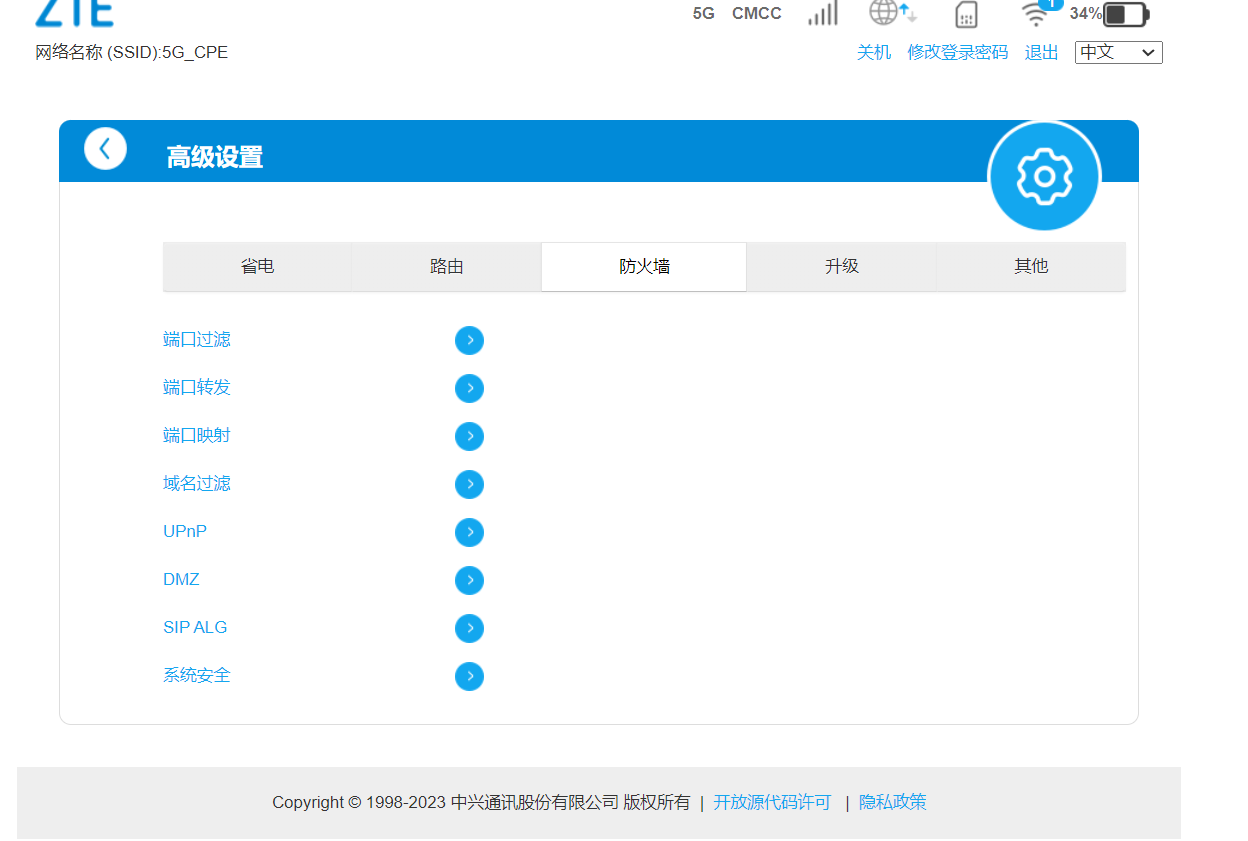
Task: Open the 隐私政策 footer link
Action: (892, 802)
